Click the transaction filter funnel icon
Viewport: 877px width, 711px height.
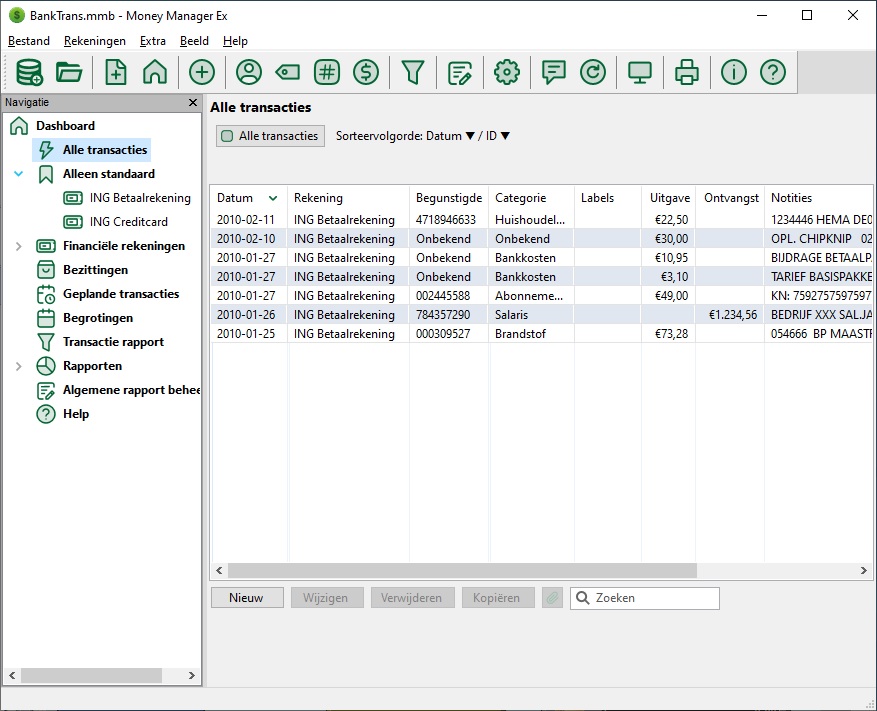tap(413, 72)
